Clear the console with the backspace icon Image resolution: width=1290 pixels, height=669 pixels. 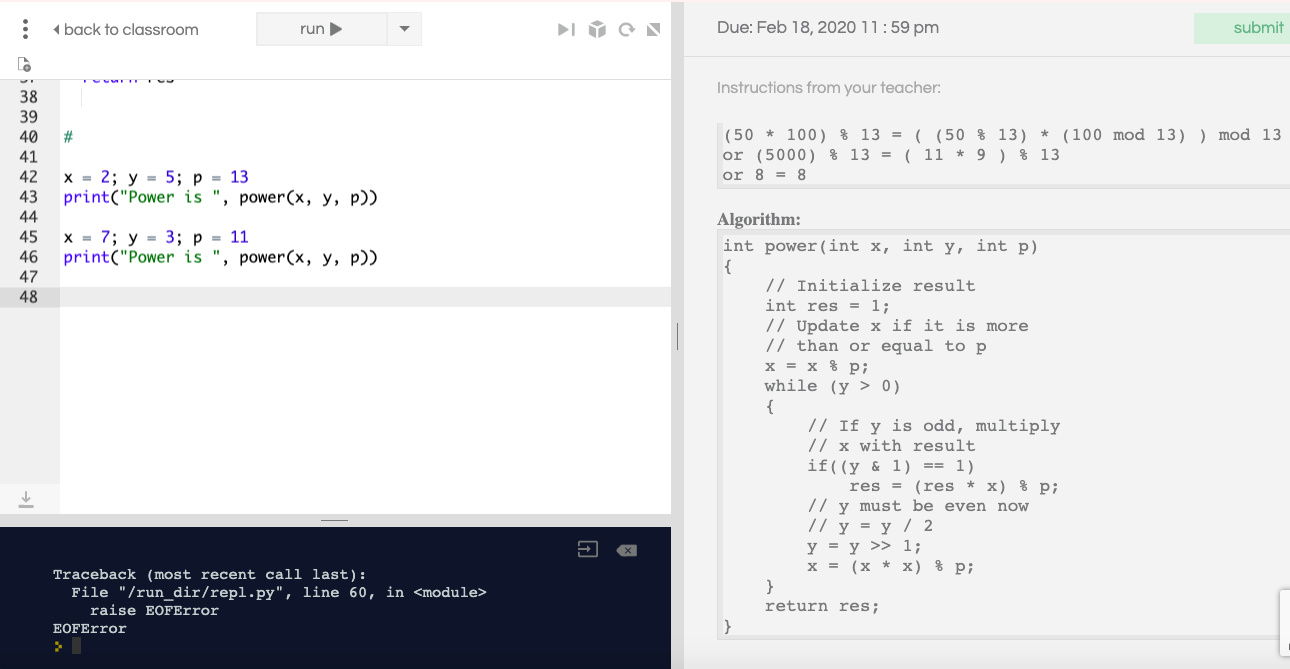click(626, 548)
